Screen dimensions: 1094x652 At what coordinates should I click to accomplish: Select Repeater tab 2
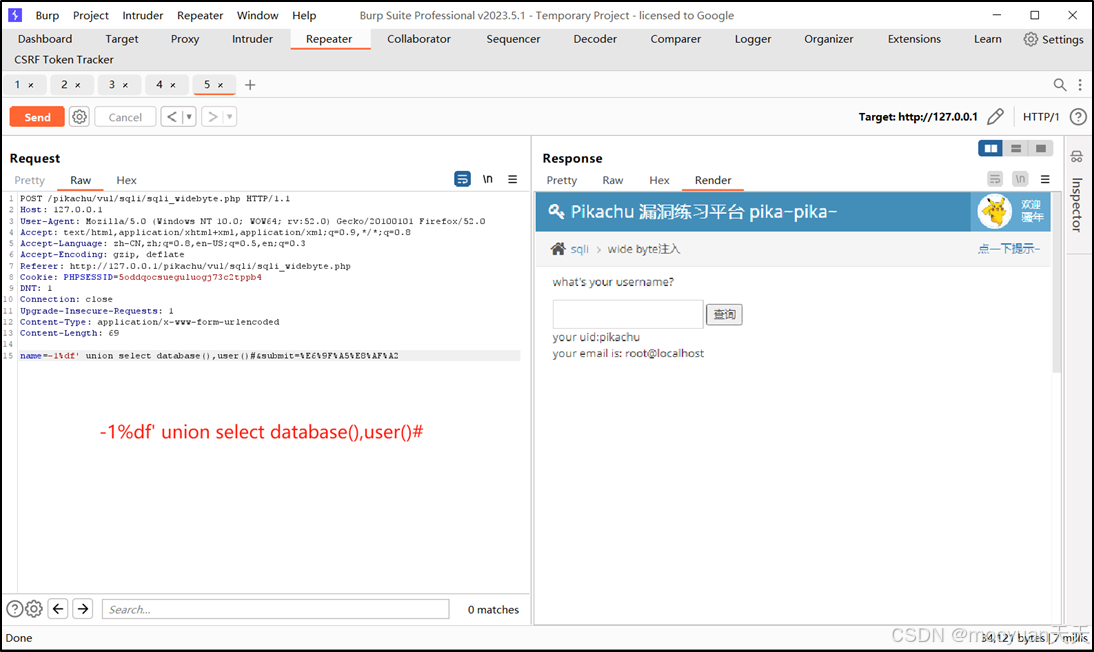coord(64,84)
